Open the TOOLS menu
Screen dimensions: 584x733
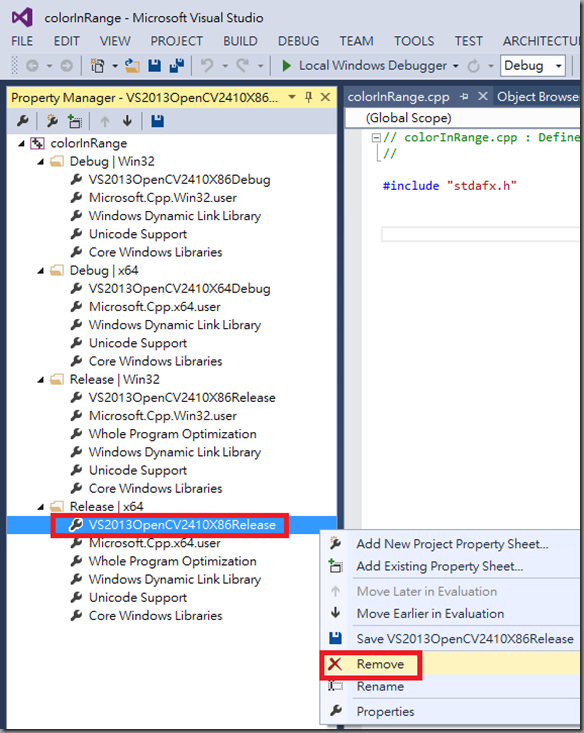[414, 41]
